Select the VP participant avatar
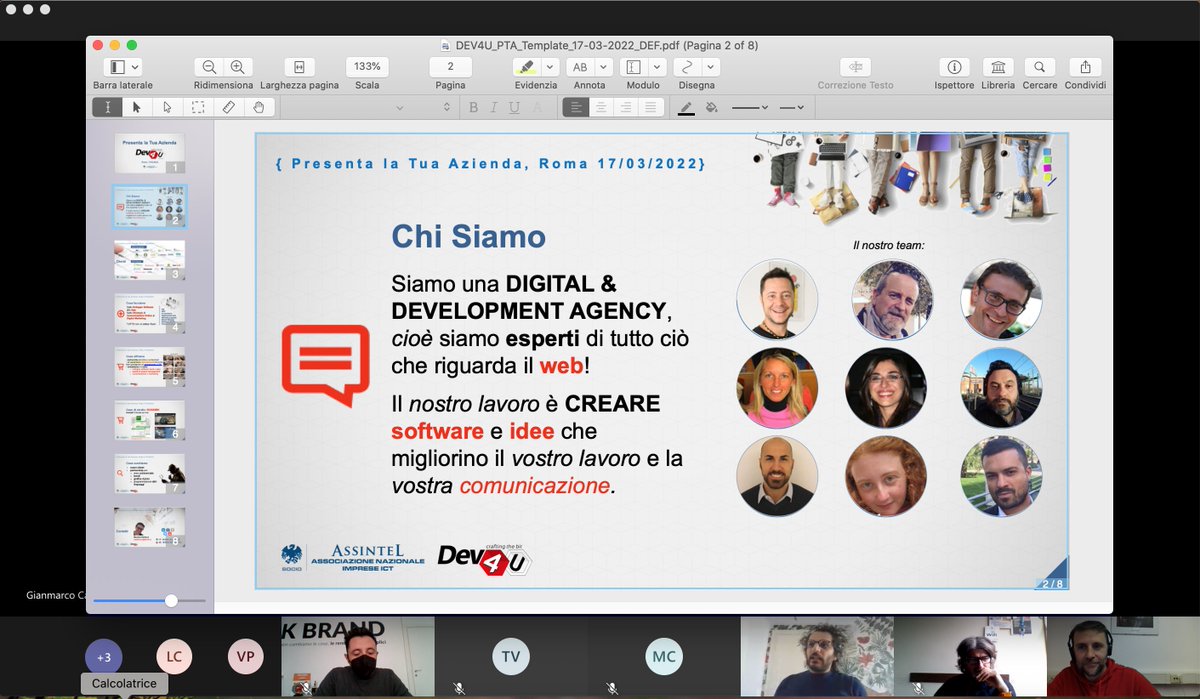Image resolution: width=1200 pixels, height=699 pixels. pos(245,657)
